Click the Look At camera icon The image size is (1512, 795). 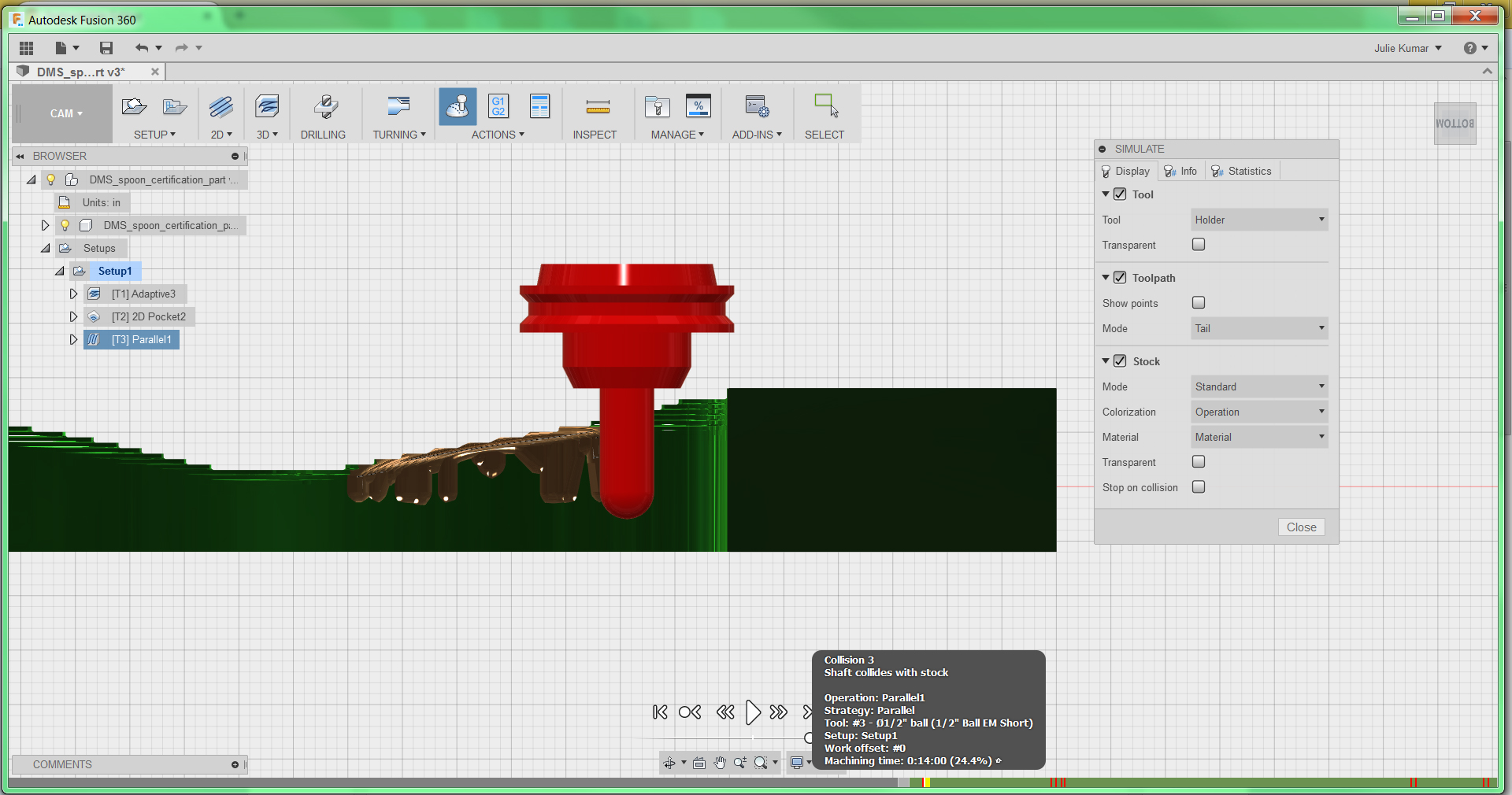(x=699, y=763)
